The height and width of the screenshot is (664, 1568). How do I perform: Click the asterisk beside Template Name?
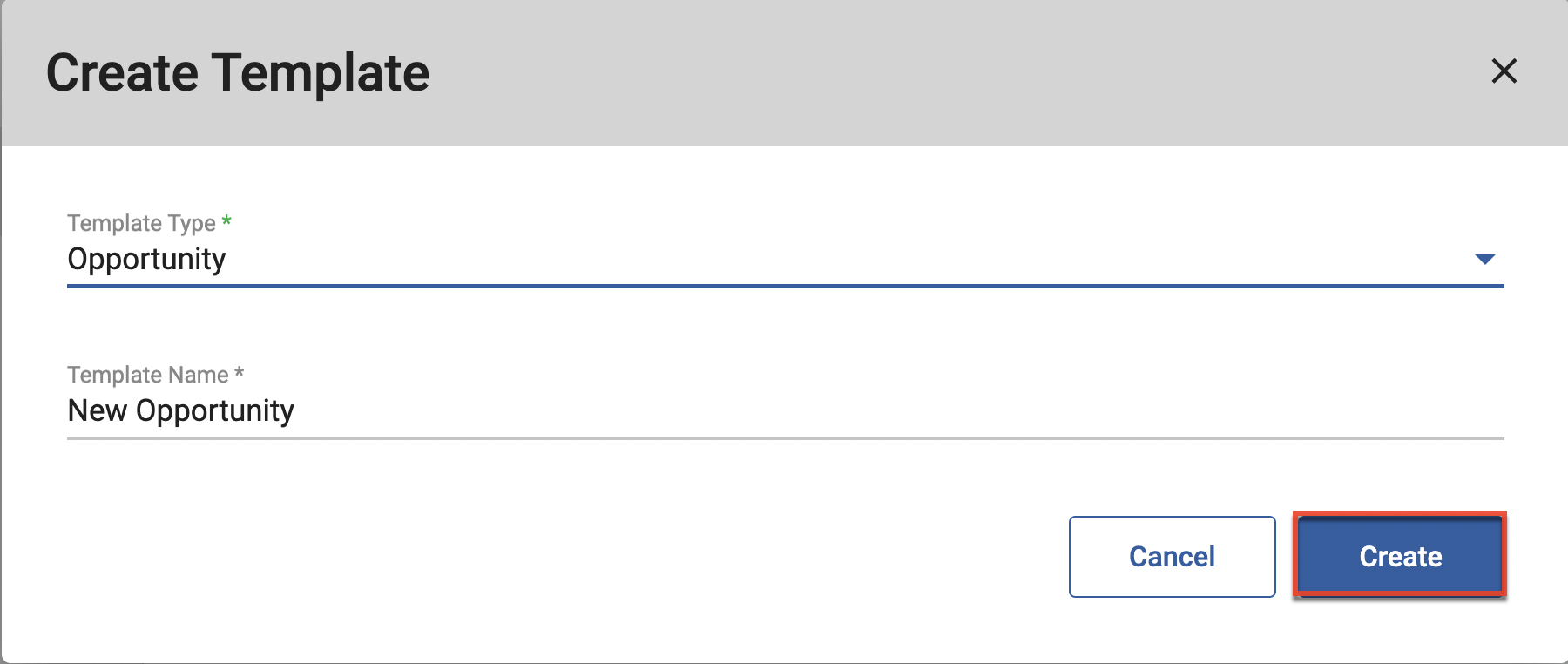pos(239,372)
